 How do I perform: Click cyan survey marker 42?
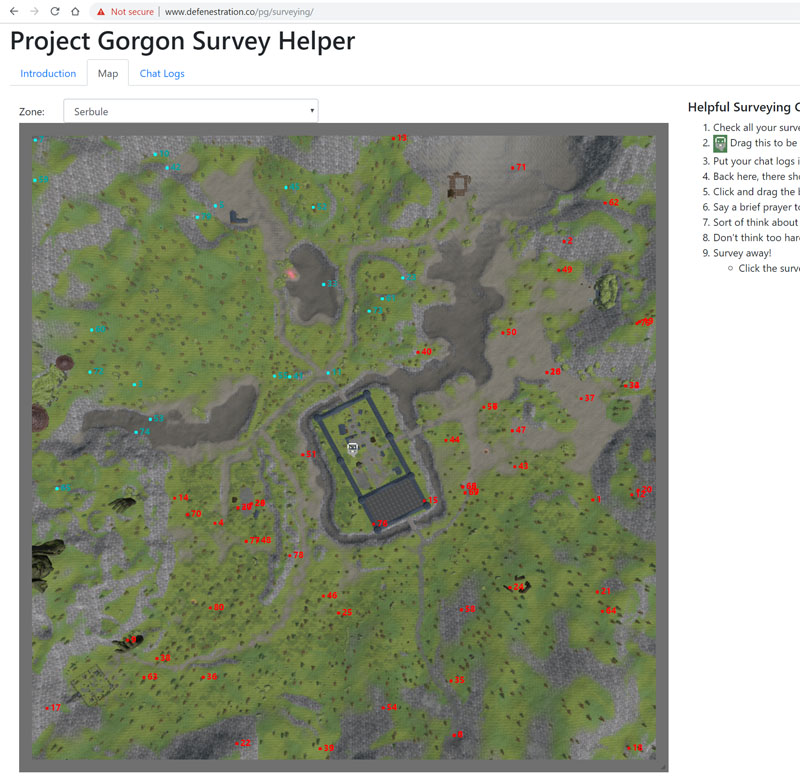point(173,167)
